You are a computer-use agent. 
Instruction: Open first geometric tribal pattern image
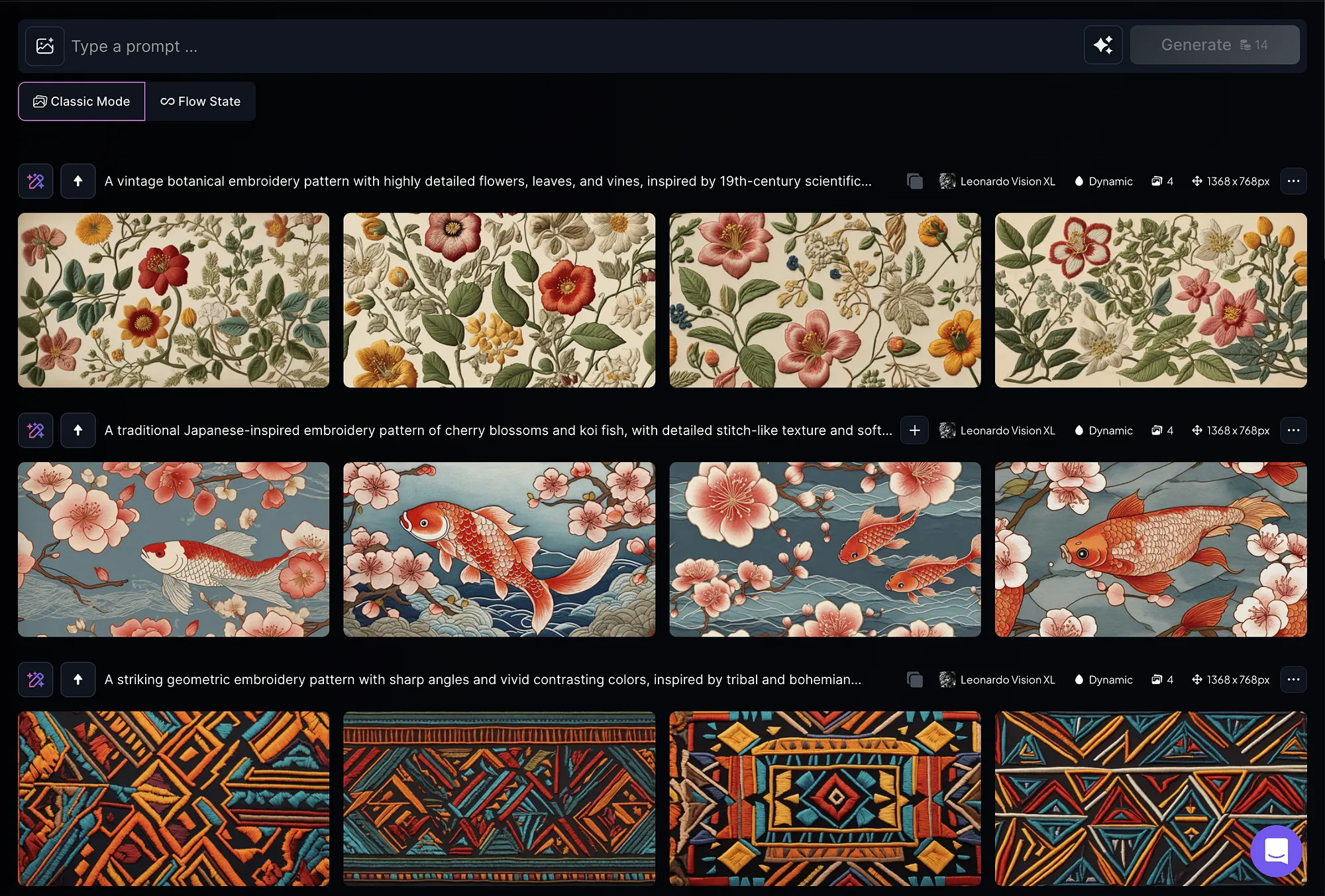pos(174,799)
